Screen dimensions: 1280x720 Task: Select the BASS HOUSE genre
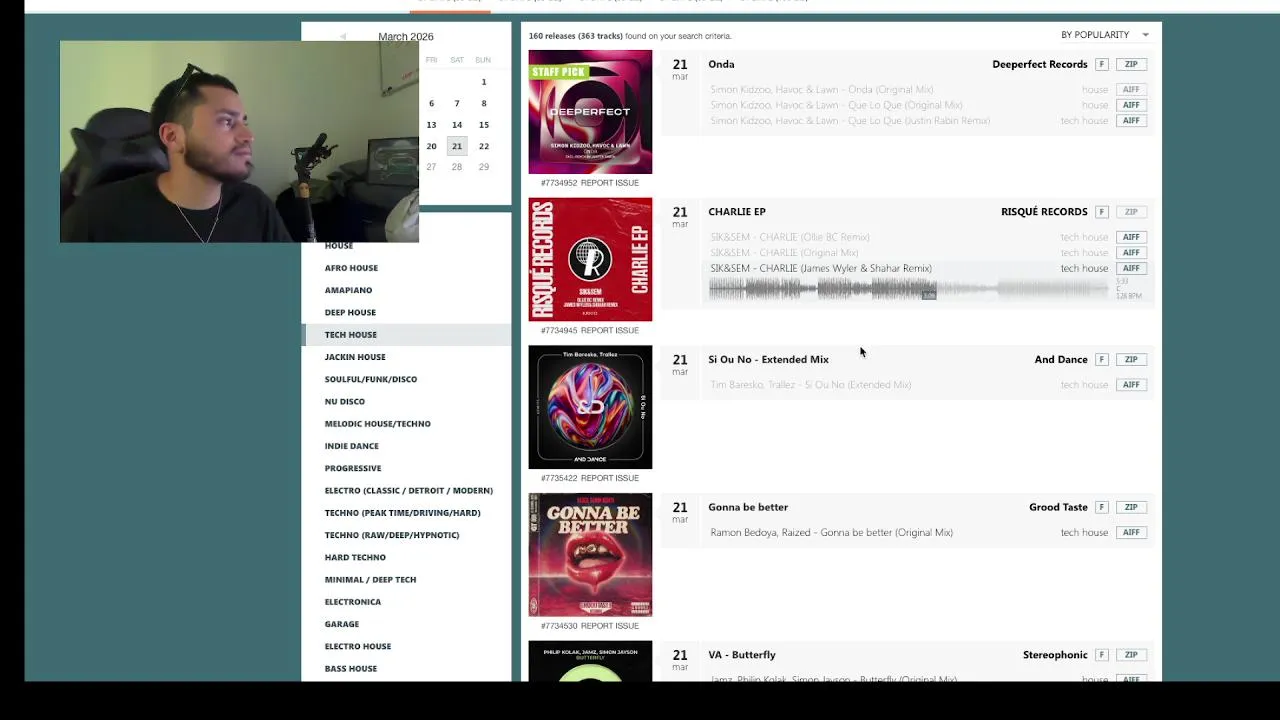351,669
